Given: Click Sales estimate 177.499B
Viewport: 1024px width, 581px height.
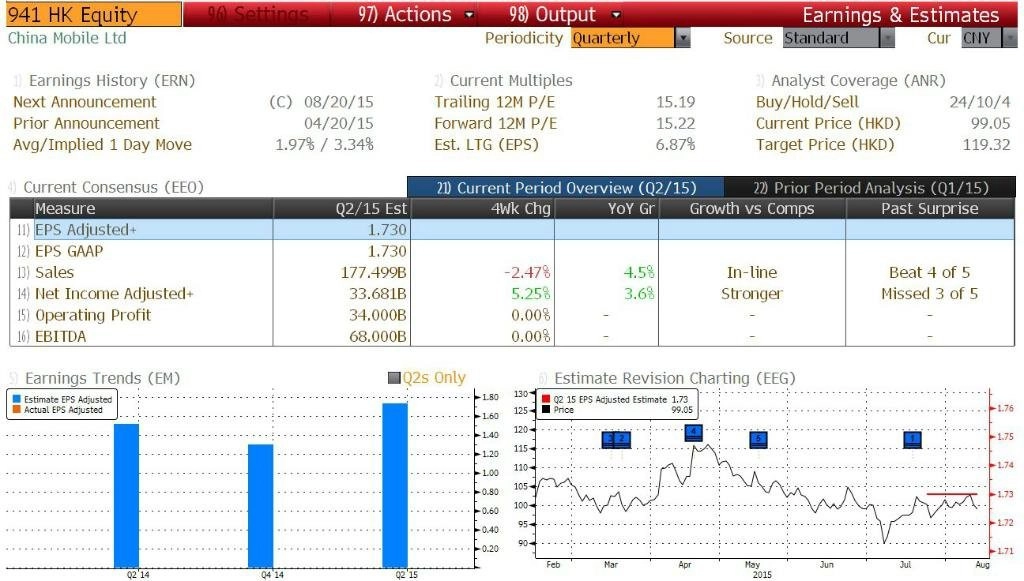Looking at the screenshot, I should (374, 272).
